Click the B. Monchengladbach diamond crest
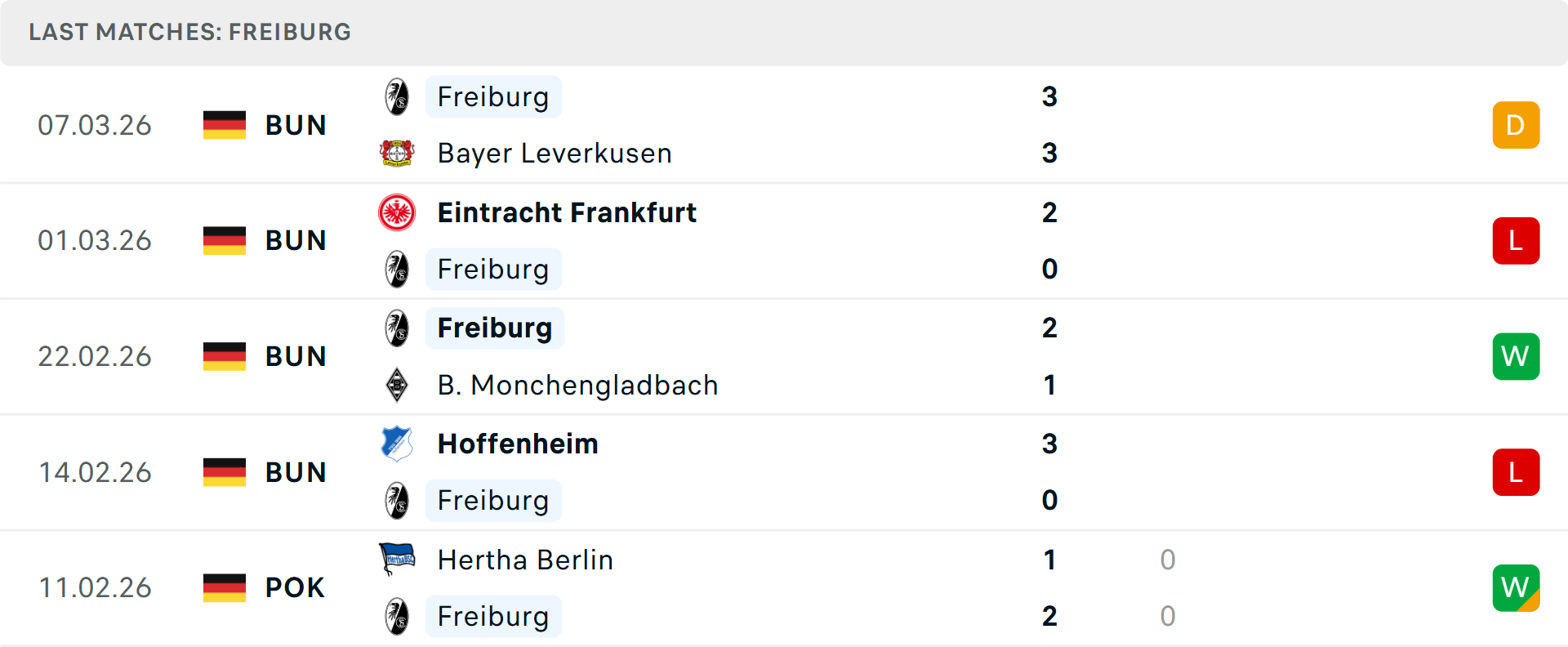This screenshot has width=1568, height=647. pos(397,385)
